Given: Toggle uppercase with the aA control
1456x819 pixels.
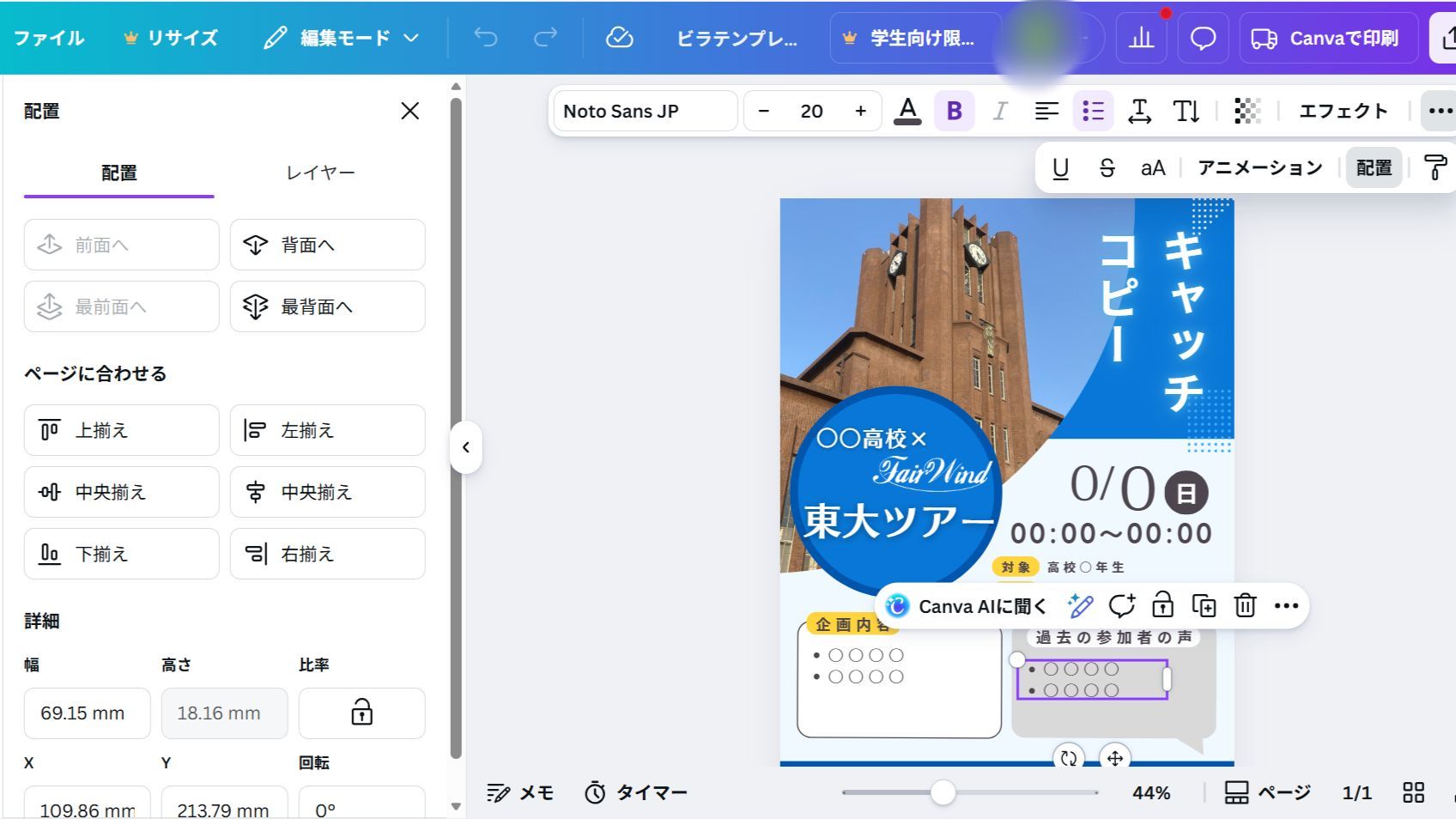Looking at the screenshot, I should (x=1151, y=167).
